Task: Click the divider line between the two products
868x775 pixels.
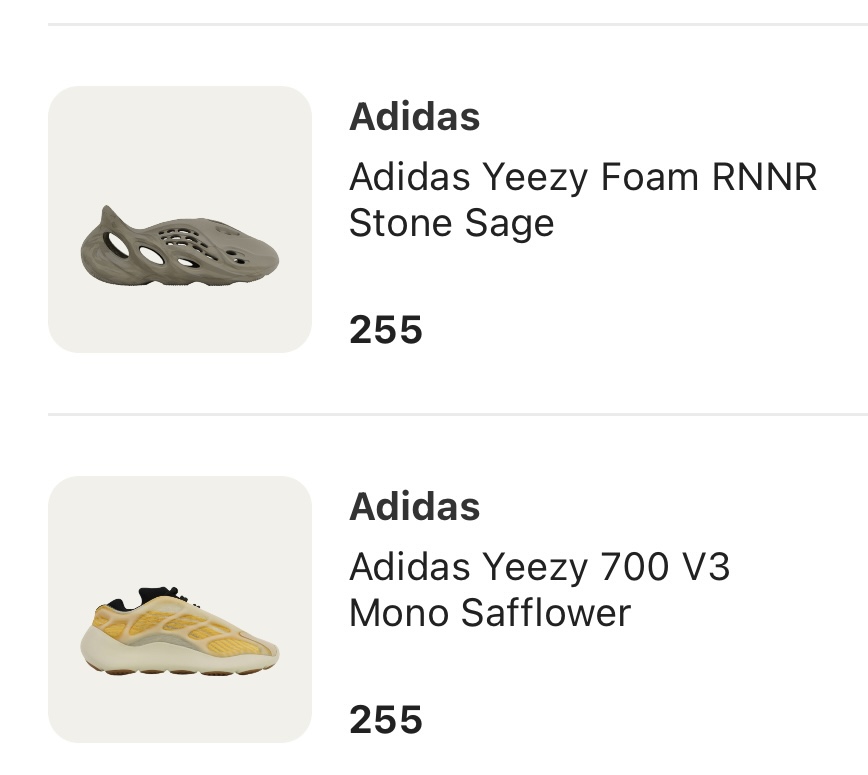Action: coord(458,414)
